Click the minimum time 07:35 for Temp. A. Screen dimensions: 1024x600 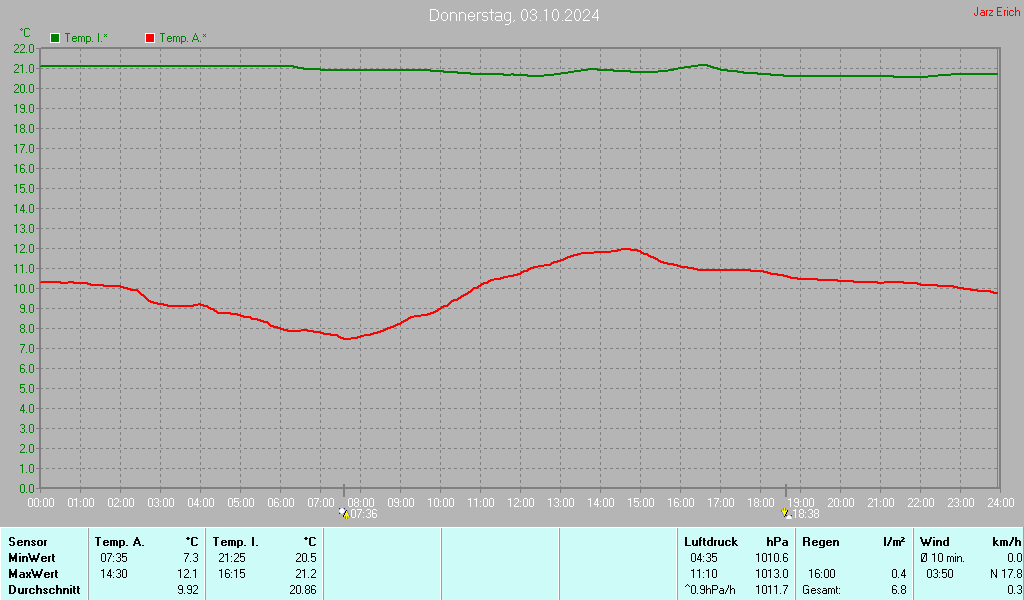point(114,558)
